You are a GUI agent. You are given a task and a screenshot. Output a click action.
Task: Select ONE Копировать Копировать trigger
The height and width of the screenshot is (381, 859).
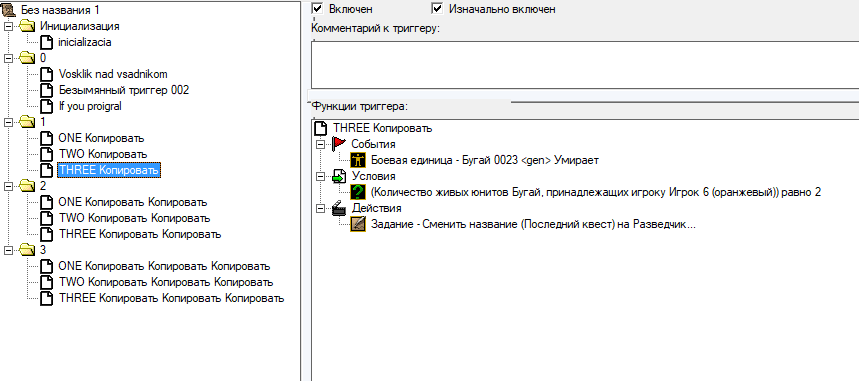133,202
